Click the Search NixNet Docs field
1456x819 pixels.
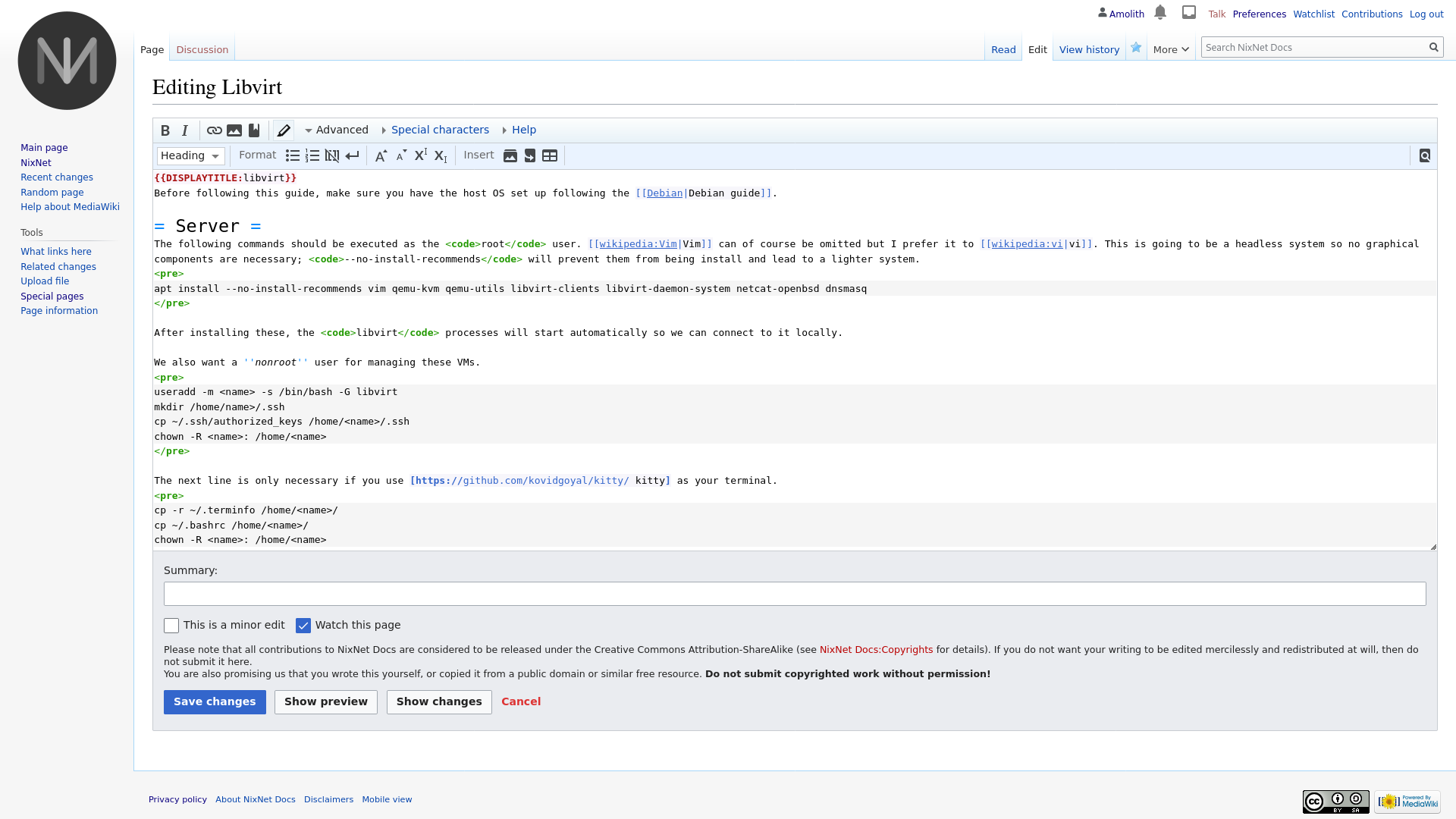pyautogui.click(x=1313, y=47)
